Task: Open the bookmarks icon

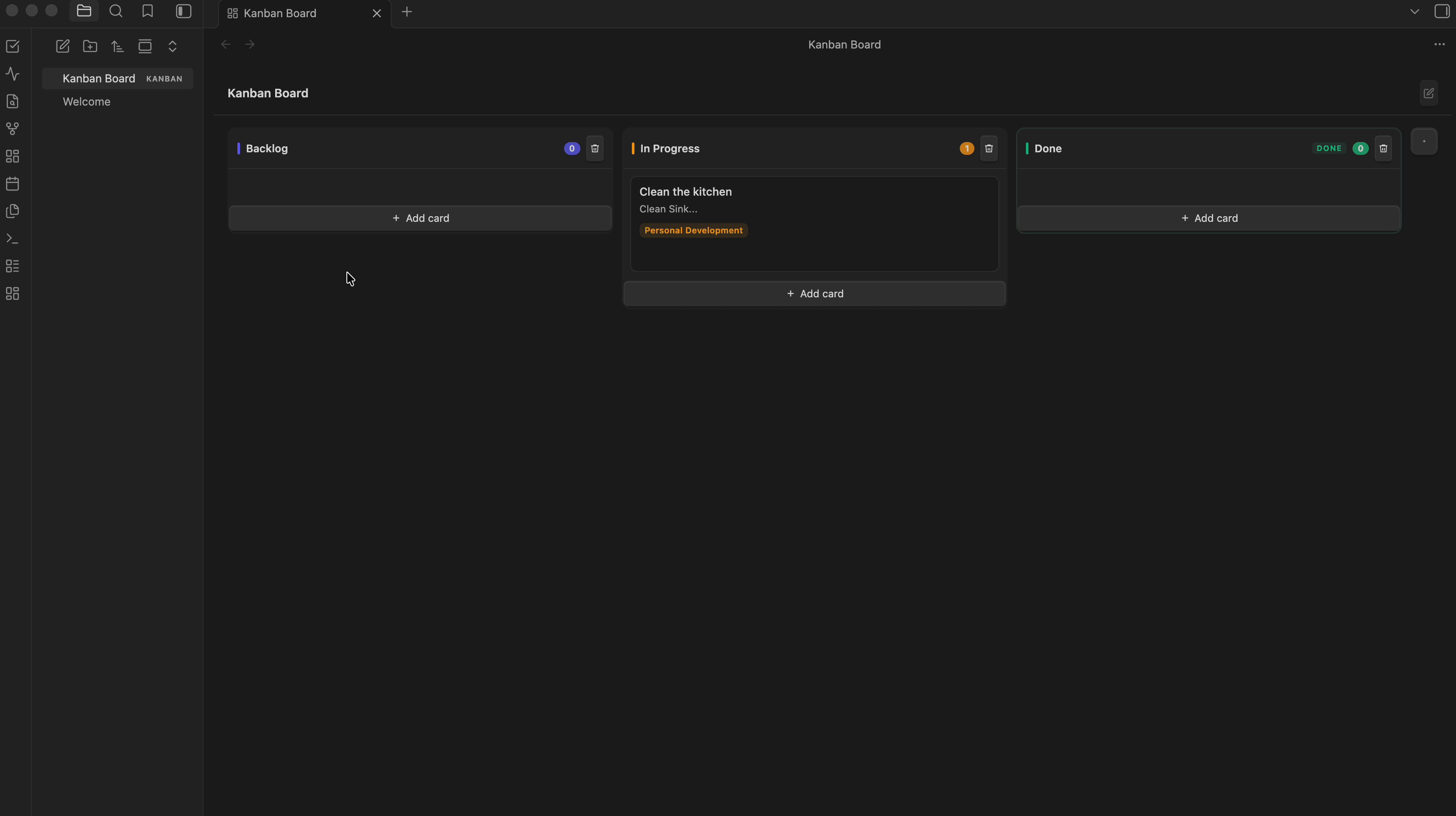Action: click(x=148, y=11)
